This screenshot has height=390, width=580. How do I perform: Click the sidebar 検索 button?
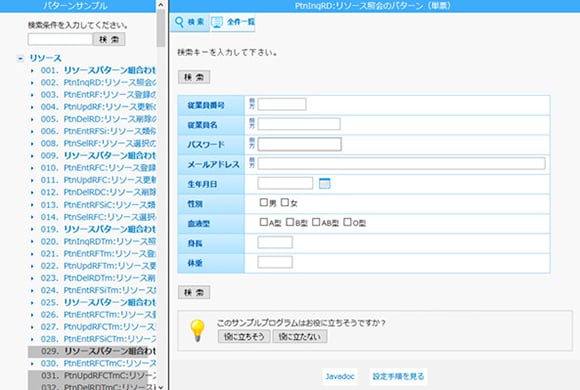coord(109,39)
